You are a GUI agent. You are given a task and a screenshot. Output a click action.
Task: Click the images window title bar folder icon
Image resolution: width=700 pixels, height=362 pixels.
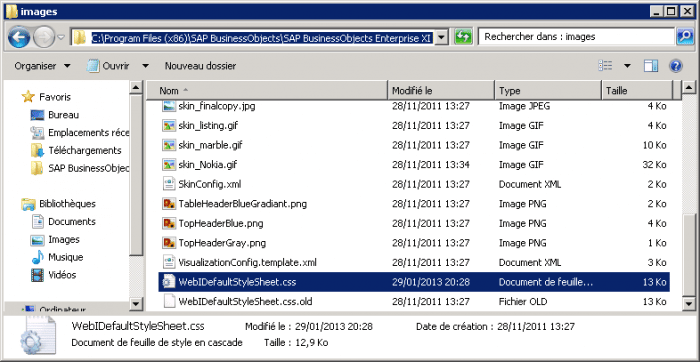[x=12, y=11]
